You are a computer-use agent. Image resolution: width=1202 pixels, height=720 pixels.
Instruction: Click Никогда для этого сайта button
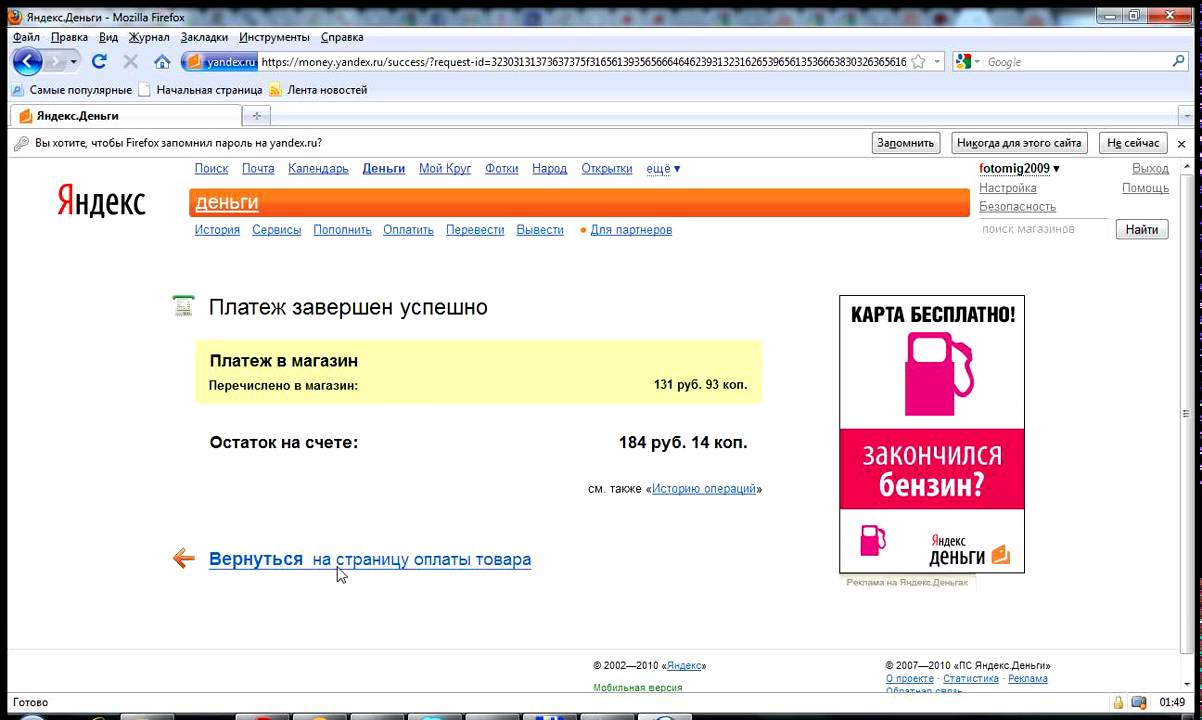tap(1019, 143)
